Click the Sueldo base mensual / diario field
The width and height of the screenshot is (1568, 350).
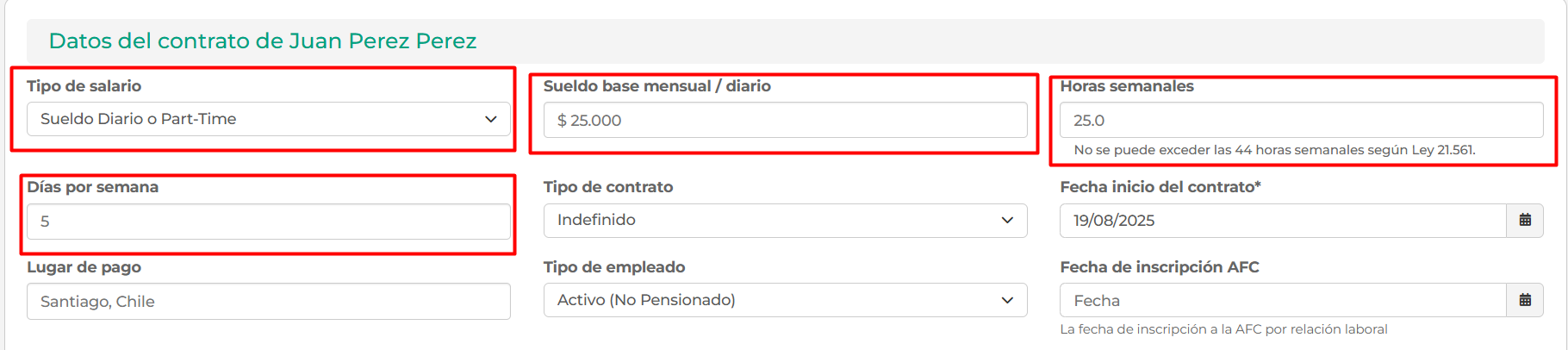[785, 121]
